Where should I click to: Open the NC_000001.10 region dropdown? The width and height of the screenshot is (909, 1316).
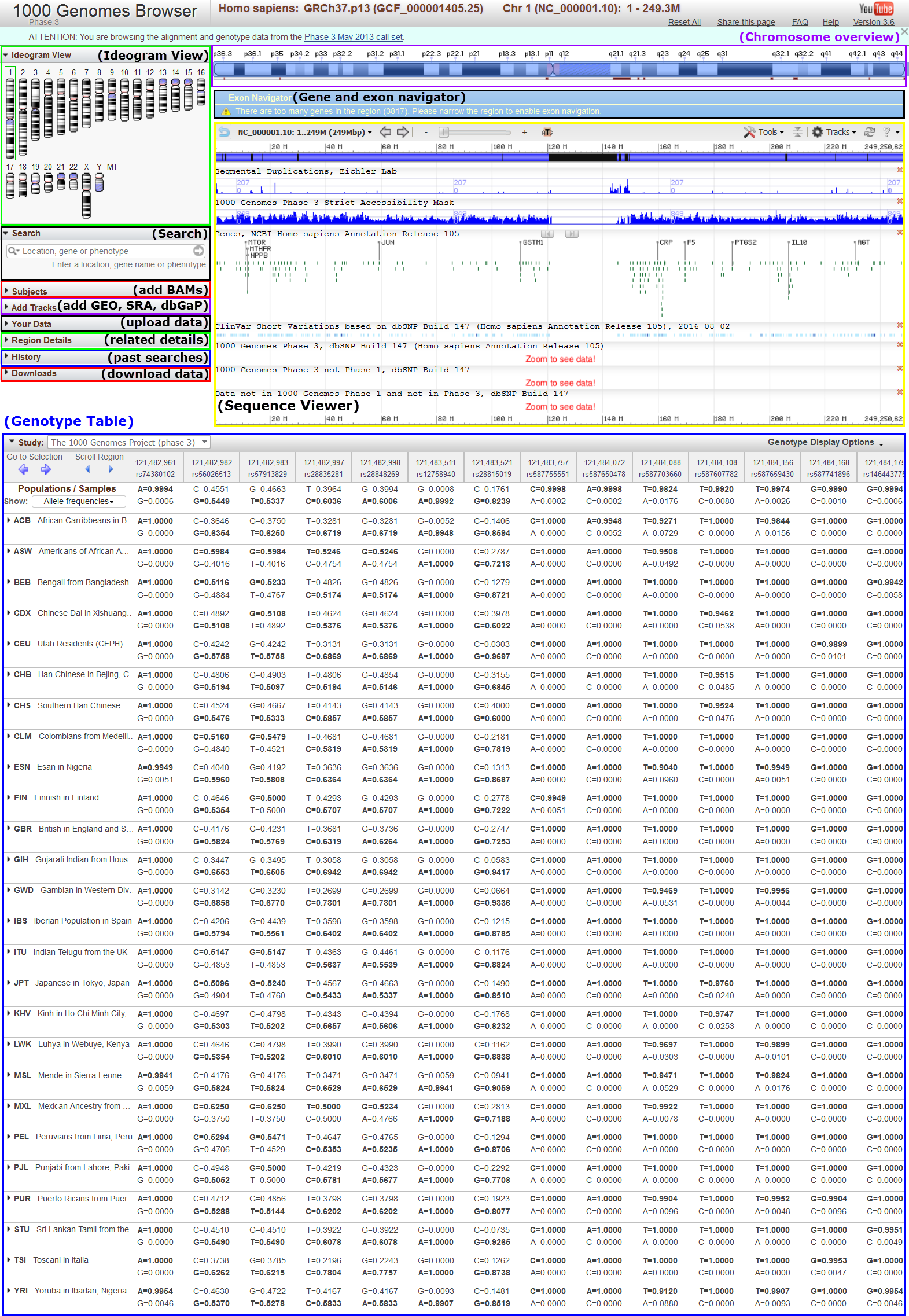tap(304, 132)
